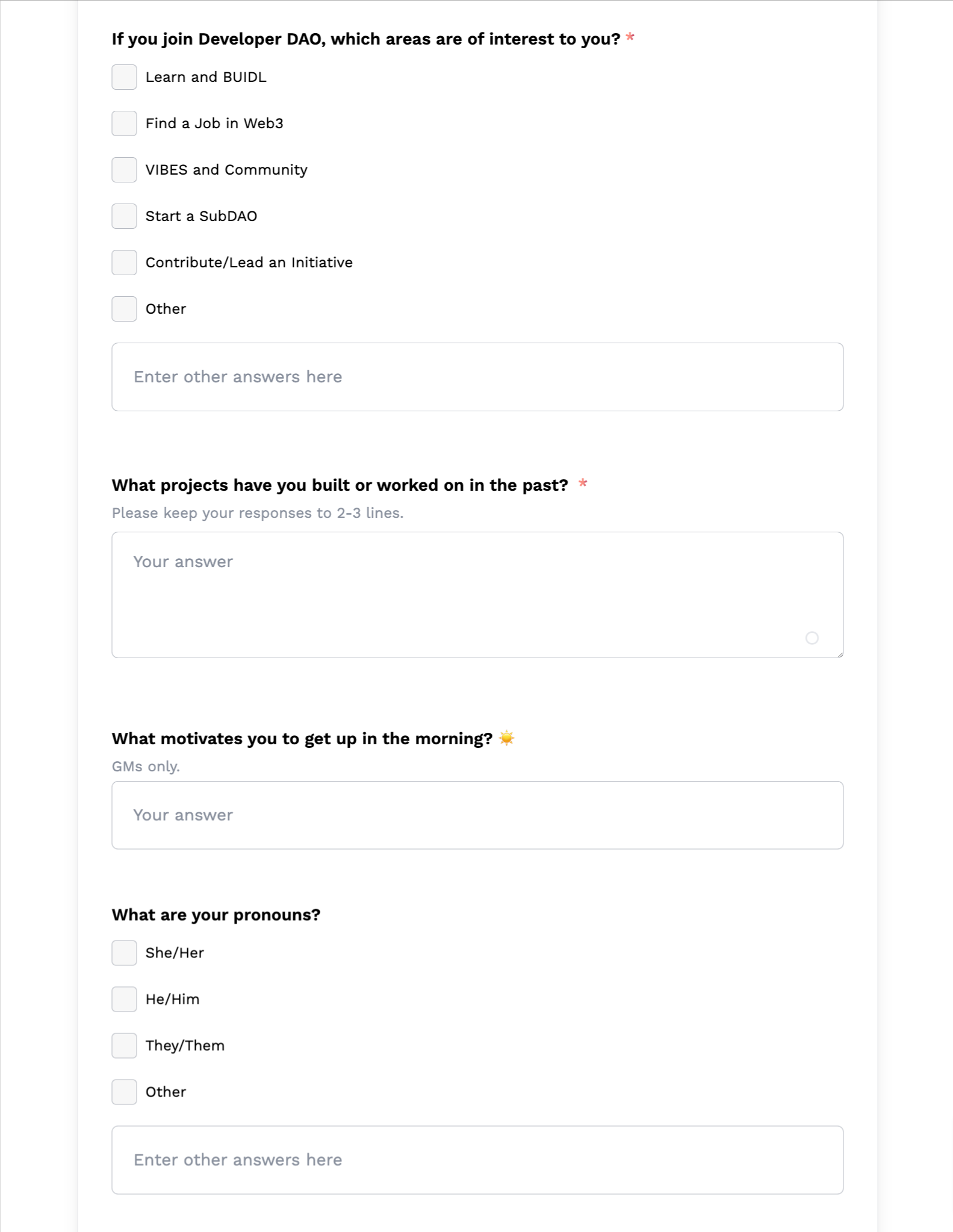This screenshot has width=953, height=1232.
Task: Focus the morning motivation answer field
Action: point(477,815)
